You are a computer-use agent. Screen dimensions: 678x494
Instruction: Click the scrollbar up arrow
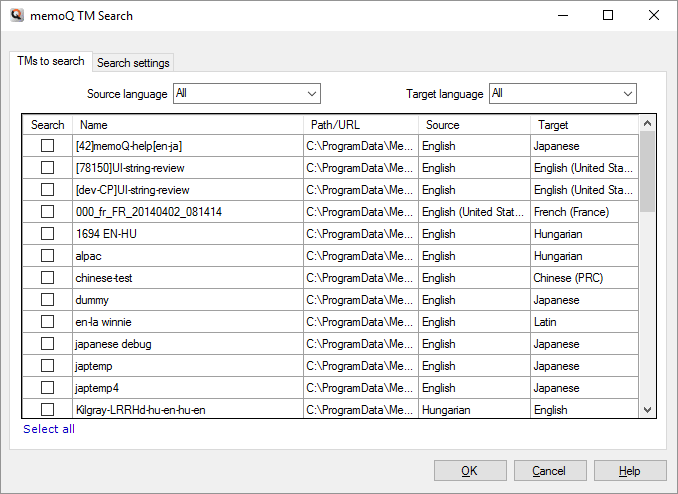pos(647,124)
